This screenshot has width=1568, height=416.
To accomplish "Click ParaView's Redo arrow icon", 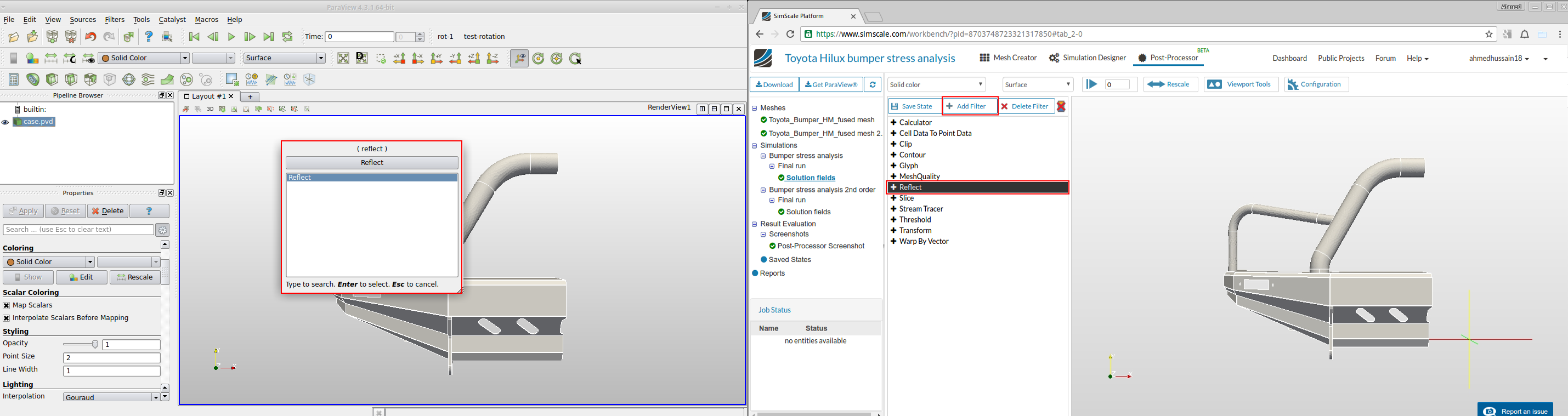I will pos(109,37).
